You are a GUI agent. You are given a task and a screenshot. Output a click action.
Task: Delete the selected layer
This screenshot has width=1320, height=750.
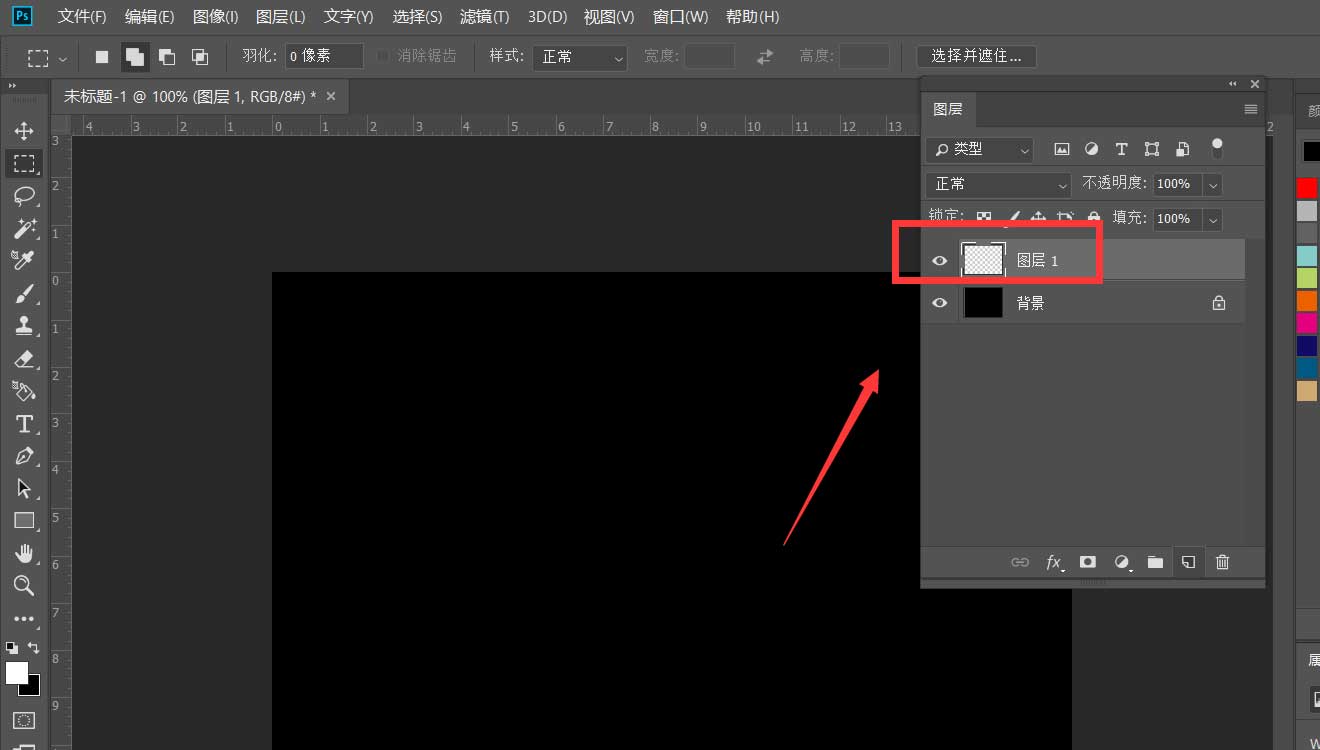tap(1222, 562)
